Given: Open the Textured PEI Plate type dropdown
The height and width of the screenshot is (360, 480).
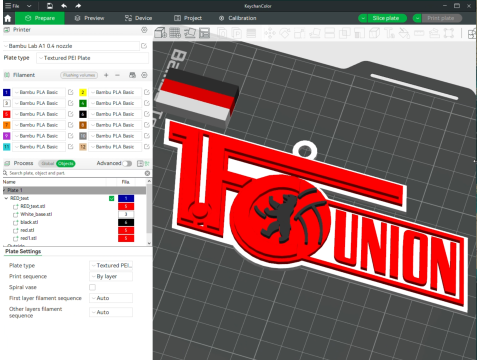Looking at the screenshot, I should pyautogui.click(x=92, y=58).
